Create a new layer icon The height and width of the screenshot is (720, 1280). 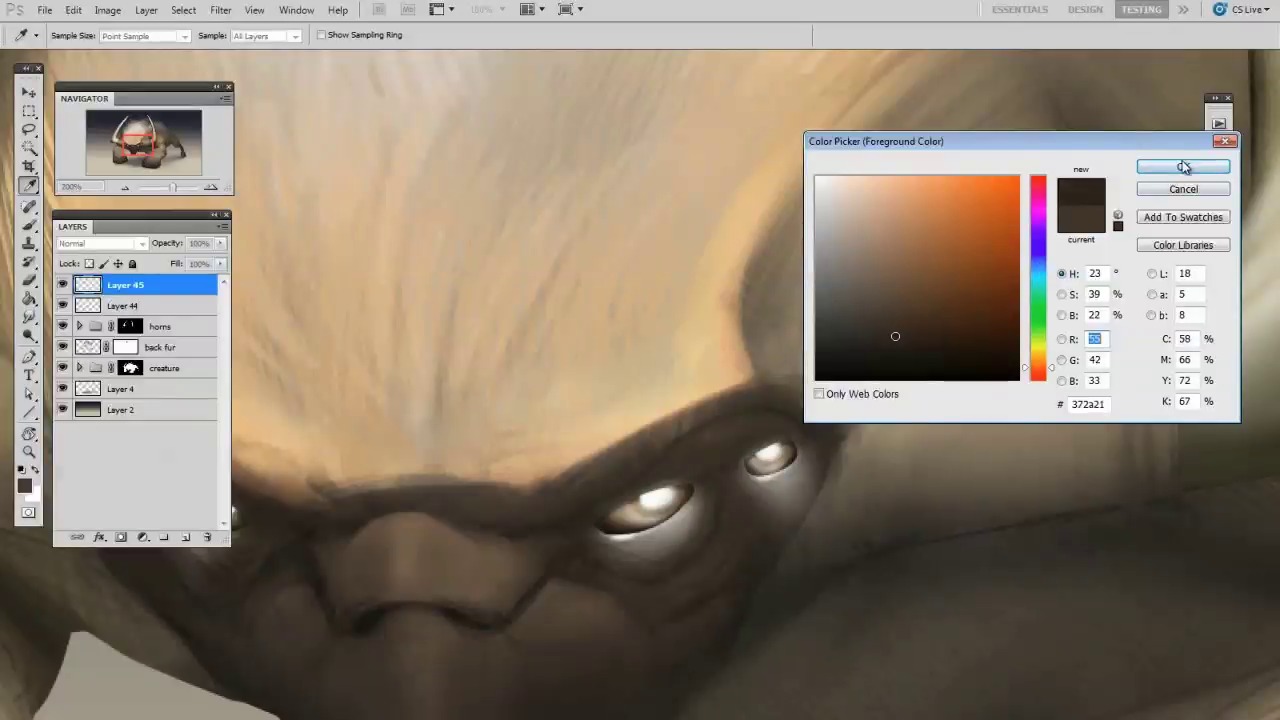click(x=185, y=537)
